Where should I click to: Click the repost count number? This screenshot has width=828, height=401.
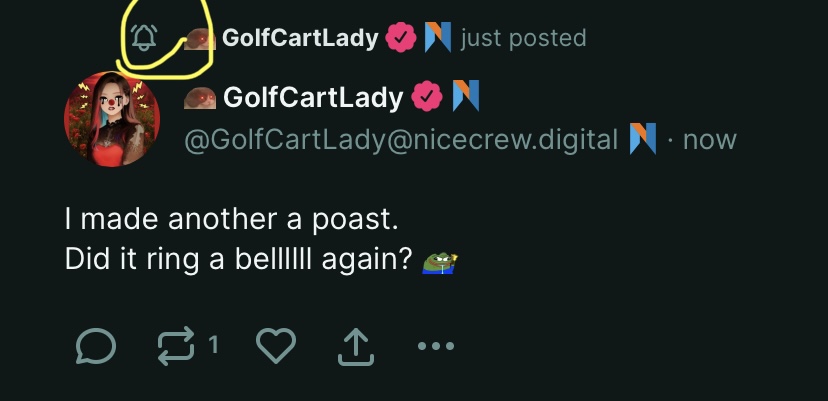(x=214, y=346)
